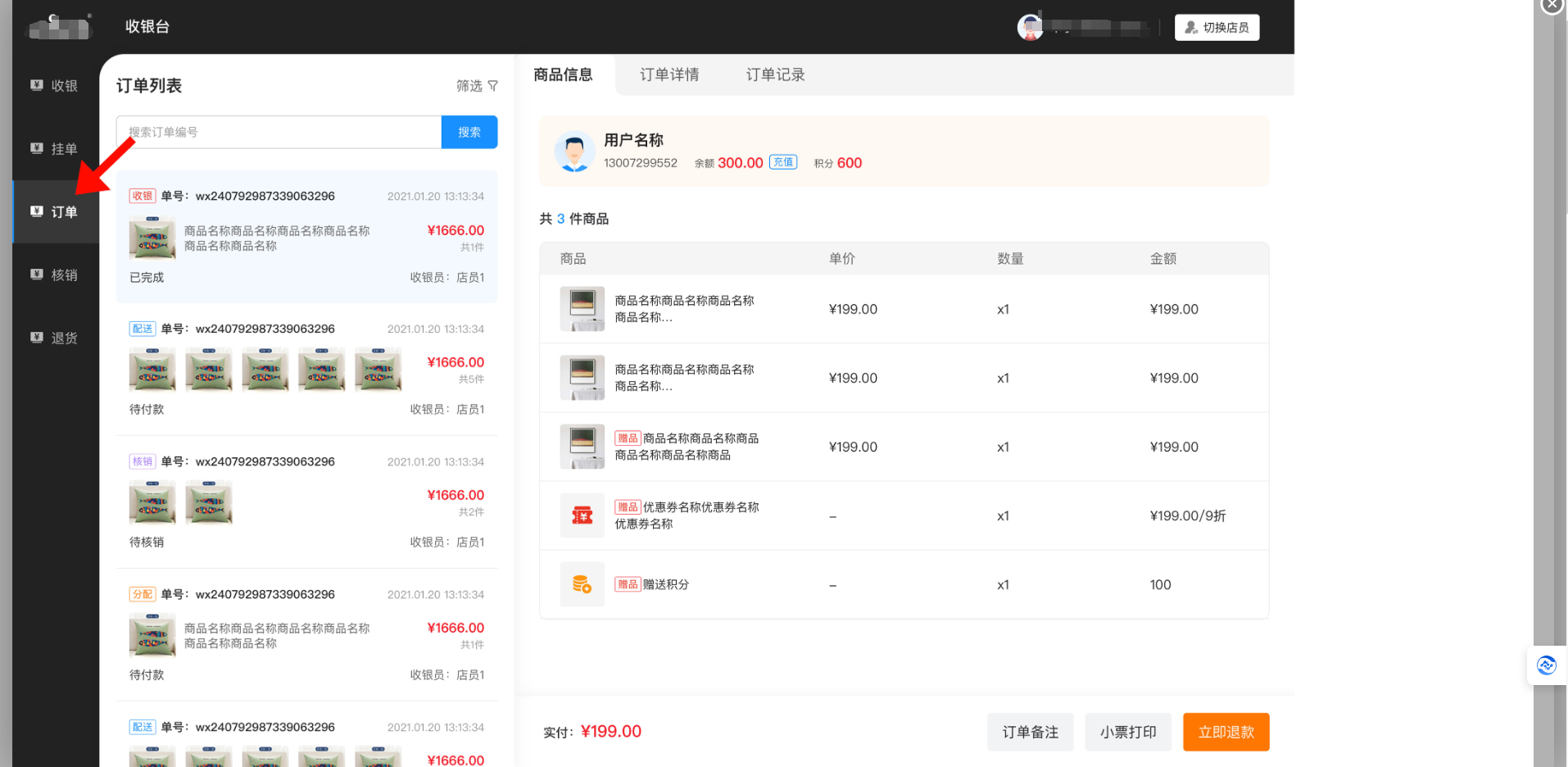Click the 切换店员 switch staff button
This screenshot has width=1568, height=767.
pos(1217,28)
